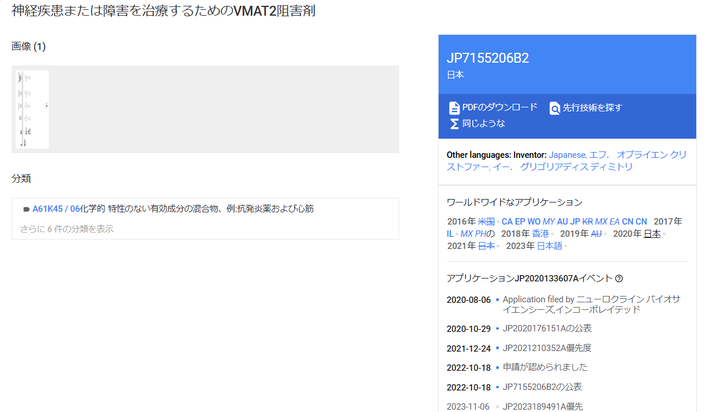Click the prior art search magnifier icon

[554, 108]
